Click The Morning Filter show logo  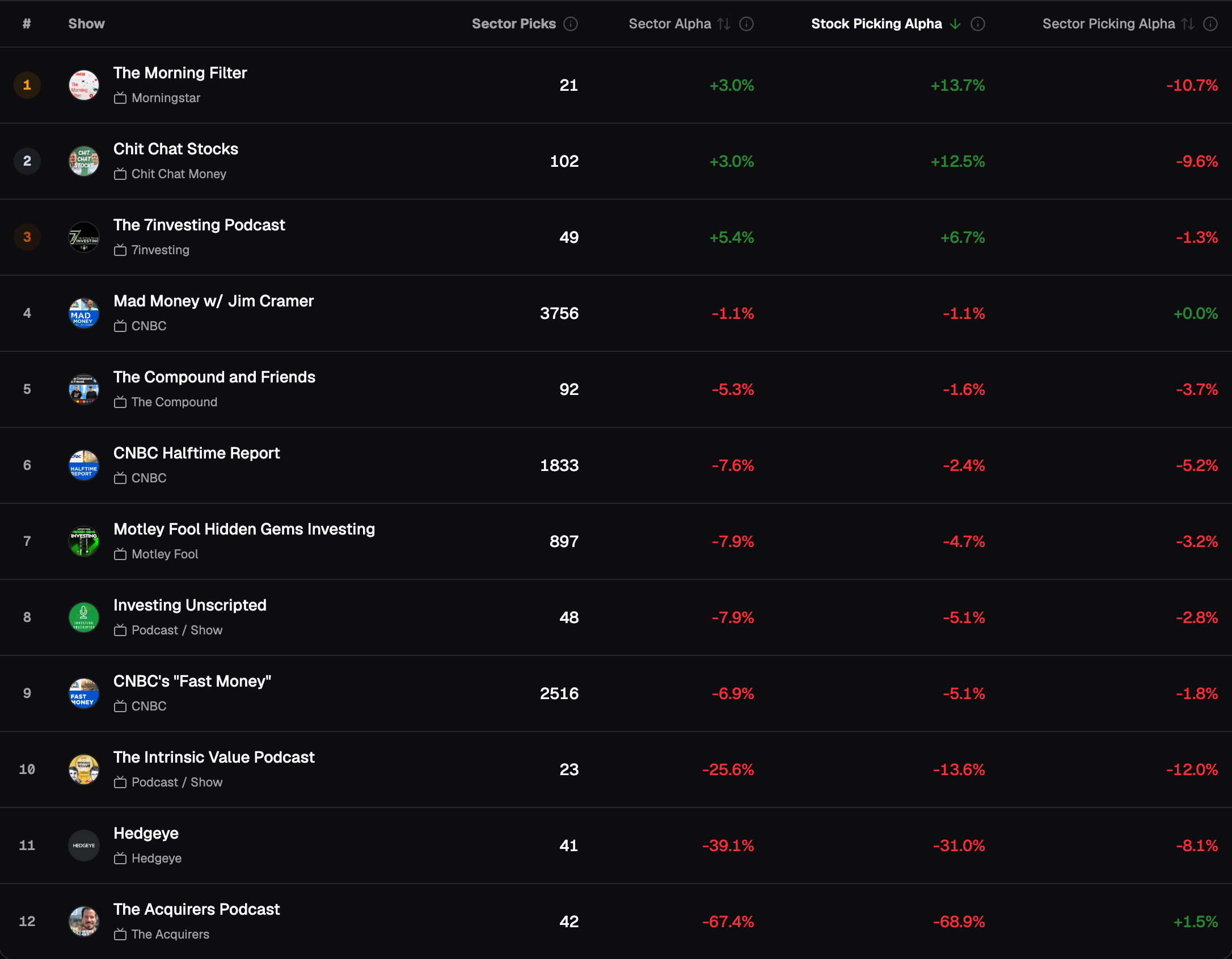pyautogui.click(x=84, y=85)
